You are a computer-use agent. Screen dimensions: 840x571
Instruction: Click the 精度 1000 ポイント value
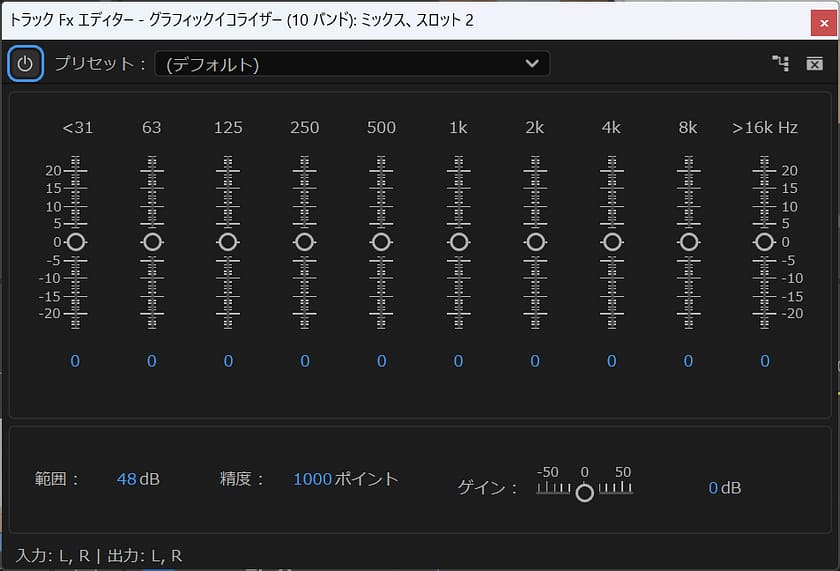312,479
